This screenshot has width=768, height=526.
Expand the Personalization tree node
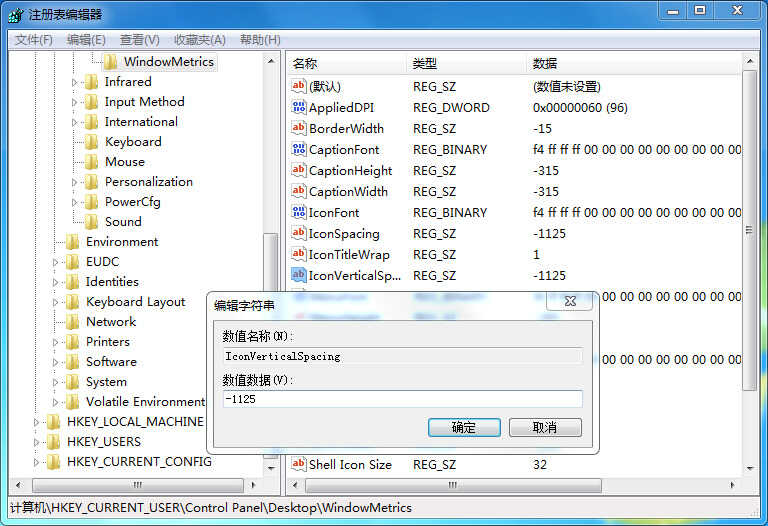click(x=74, y=182)
